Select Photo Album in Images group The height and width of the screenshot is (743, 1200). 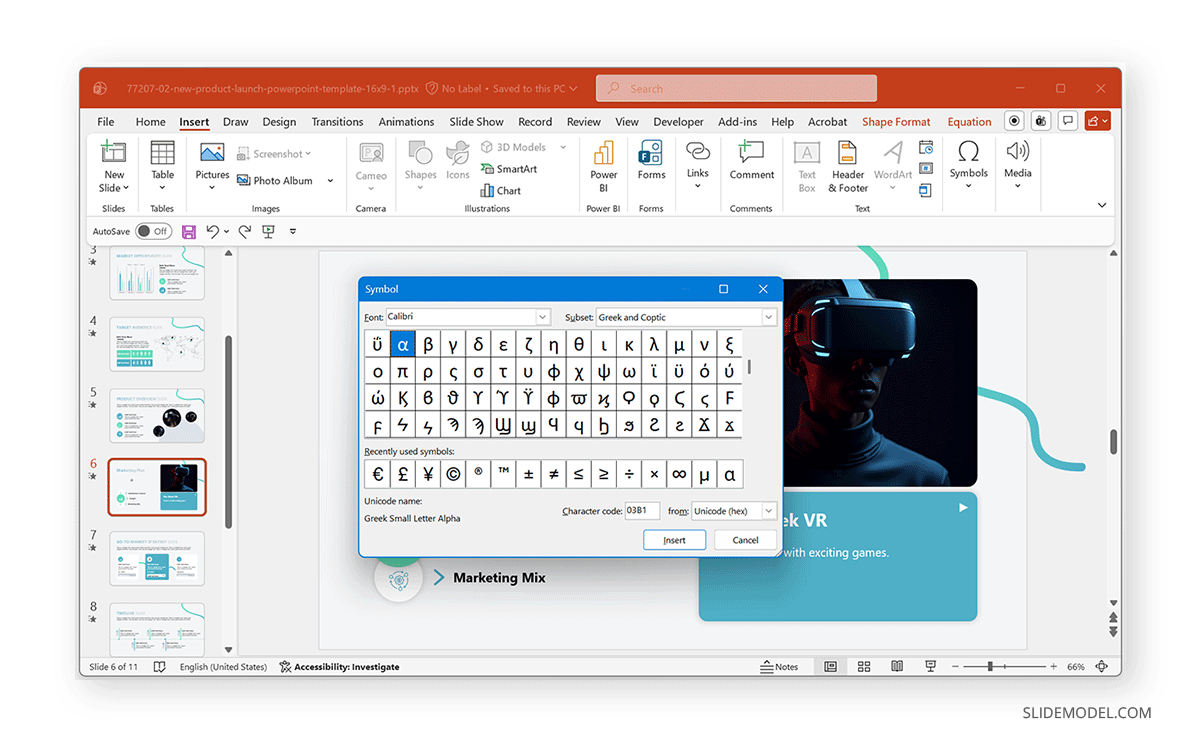pos(275,181)
